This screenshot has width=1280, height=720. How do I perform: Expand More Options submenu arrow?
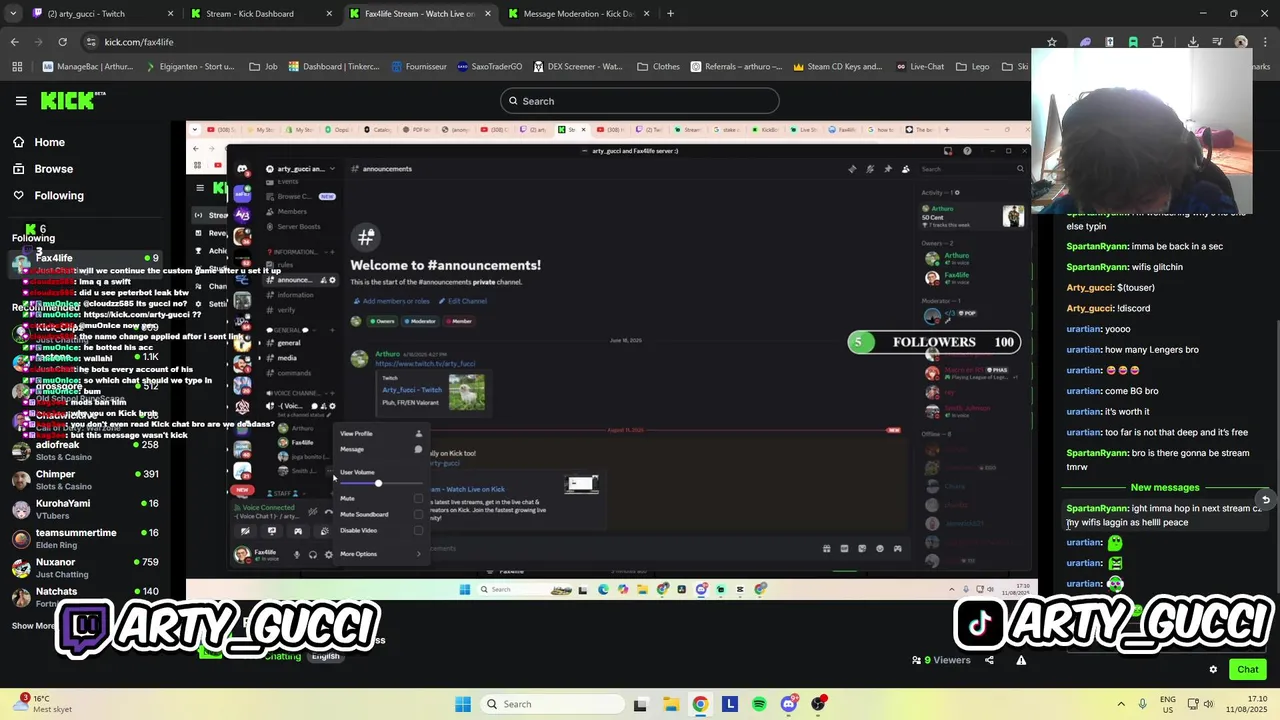[418, 554]
